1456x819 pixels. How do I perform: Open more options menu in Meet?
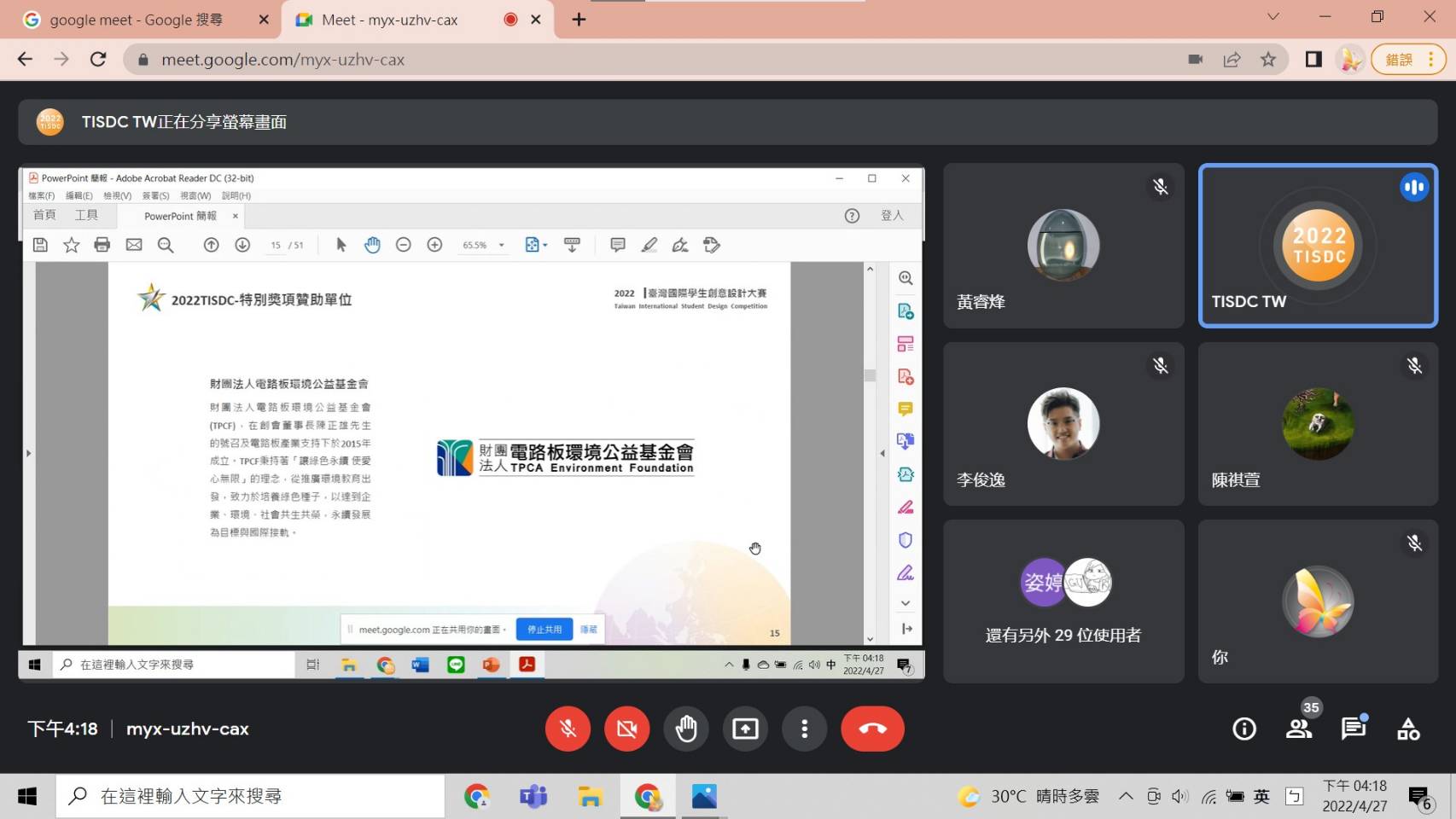(x=804, y=729)
